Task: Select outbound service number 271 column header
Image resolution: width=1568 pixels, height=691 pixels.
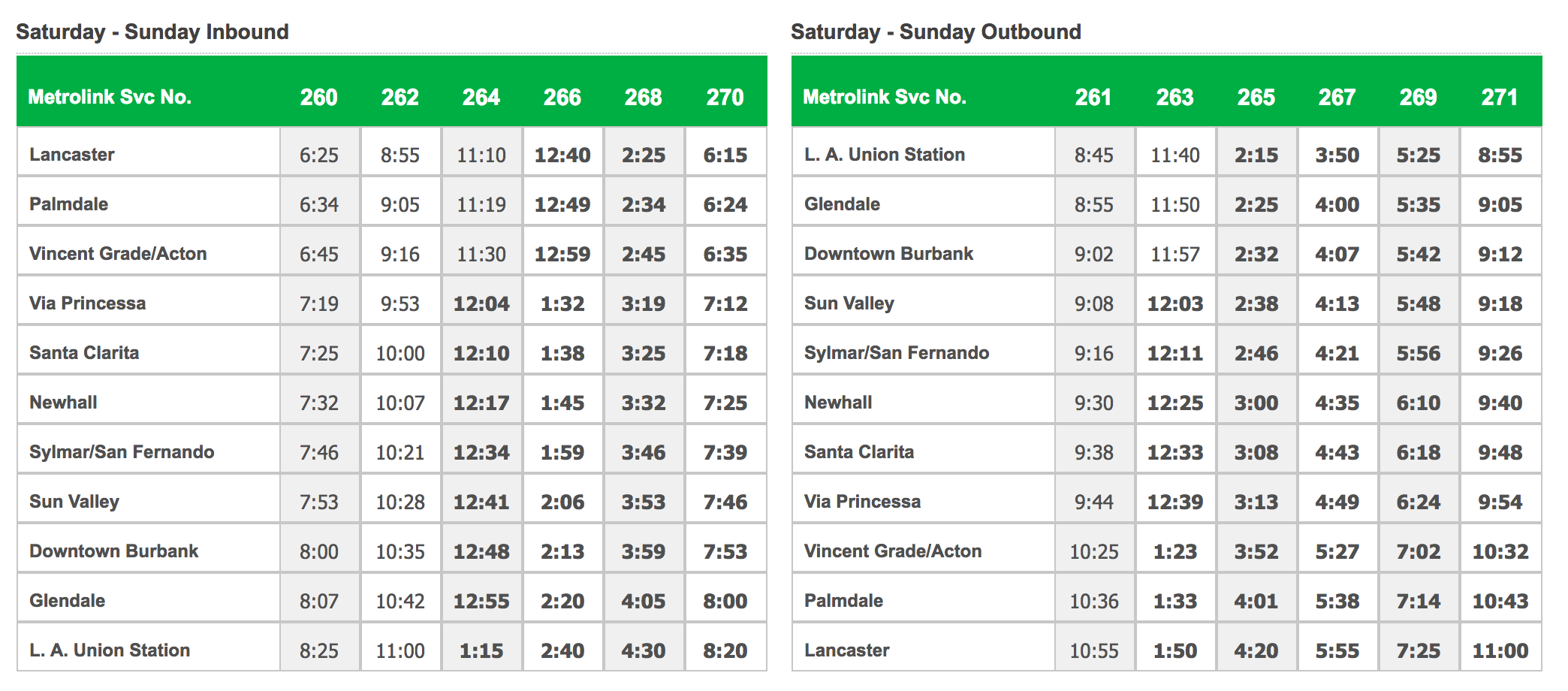Action: (x=1500, y=97)
